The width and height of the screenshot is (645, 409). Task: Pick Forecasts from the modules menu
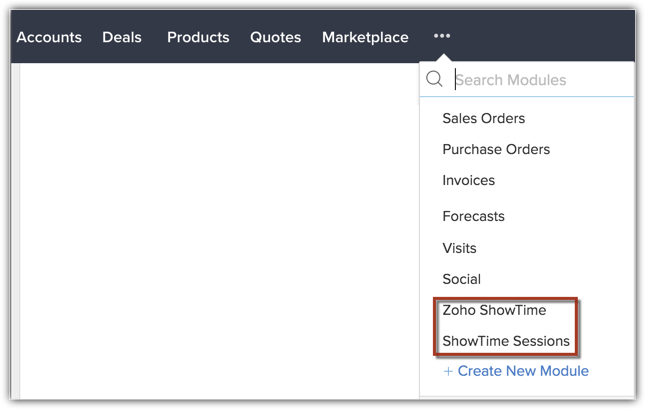coord(473,216)
